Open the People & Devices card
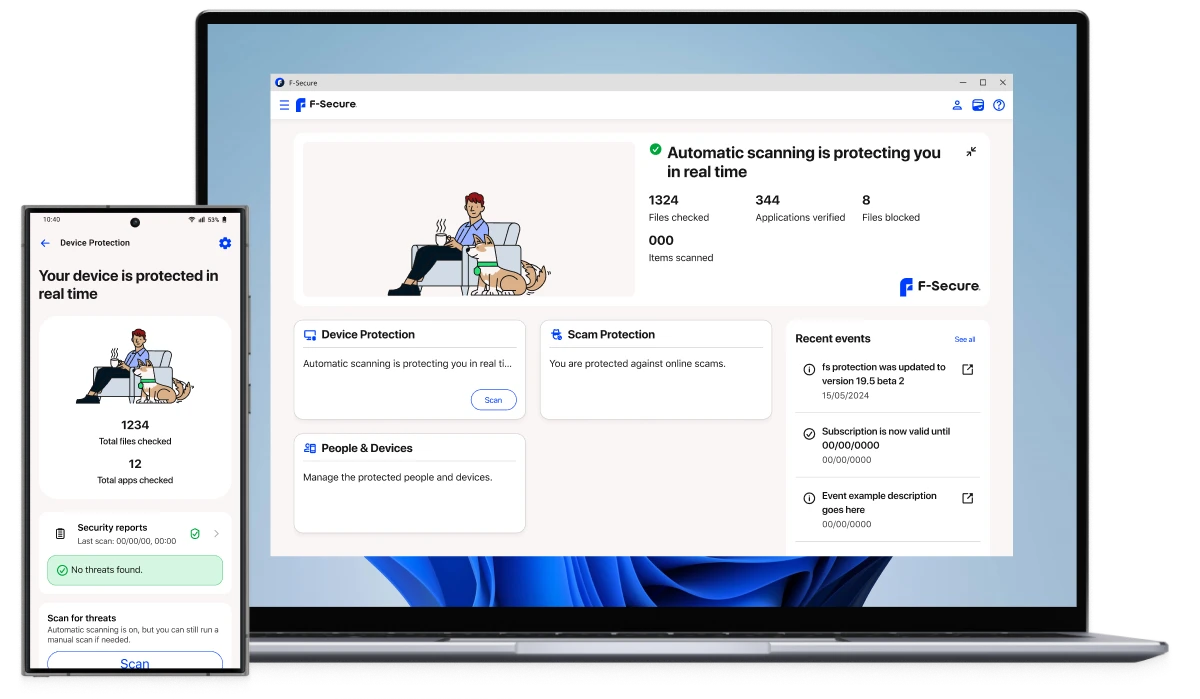This screenshot has width=1200, height=699. click(410, 483)
